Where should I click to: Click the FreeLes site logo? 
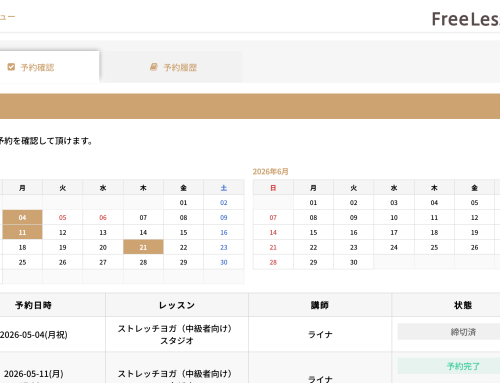point(466,19)
